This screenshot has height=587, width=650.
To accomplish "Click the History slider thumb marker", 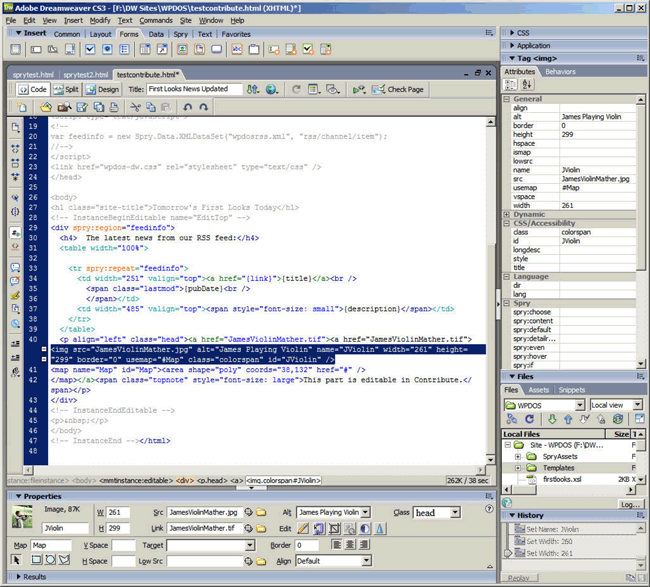I will [x=507, y=553].
